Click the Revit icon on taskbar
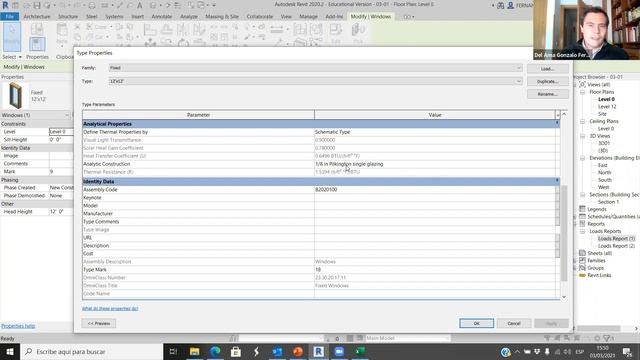This screenshot has width=640, height=360. click(x=318, y=351)
